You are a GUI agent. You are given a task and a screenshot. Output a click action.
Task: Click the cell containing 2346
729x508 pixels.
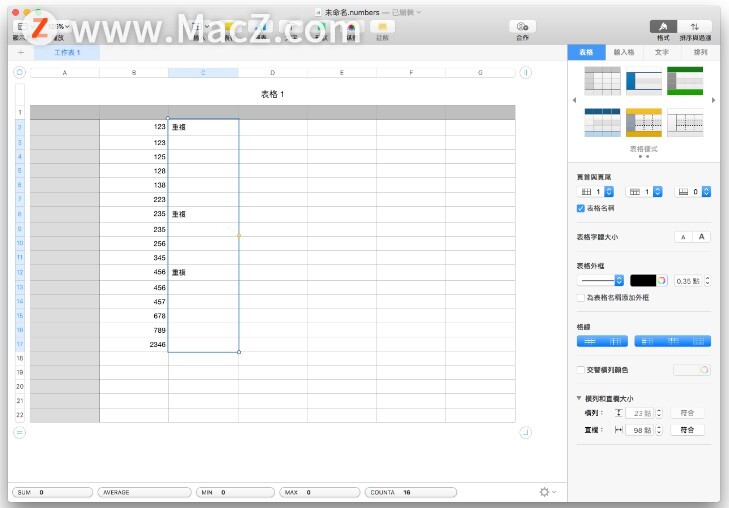click(x=134, y=344)
